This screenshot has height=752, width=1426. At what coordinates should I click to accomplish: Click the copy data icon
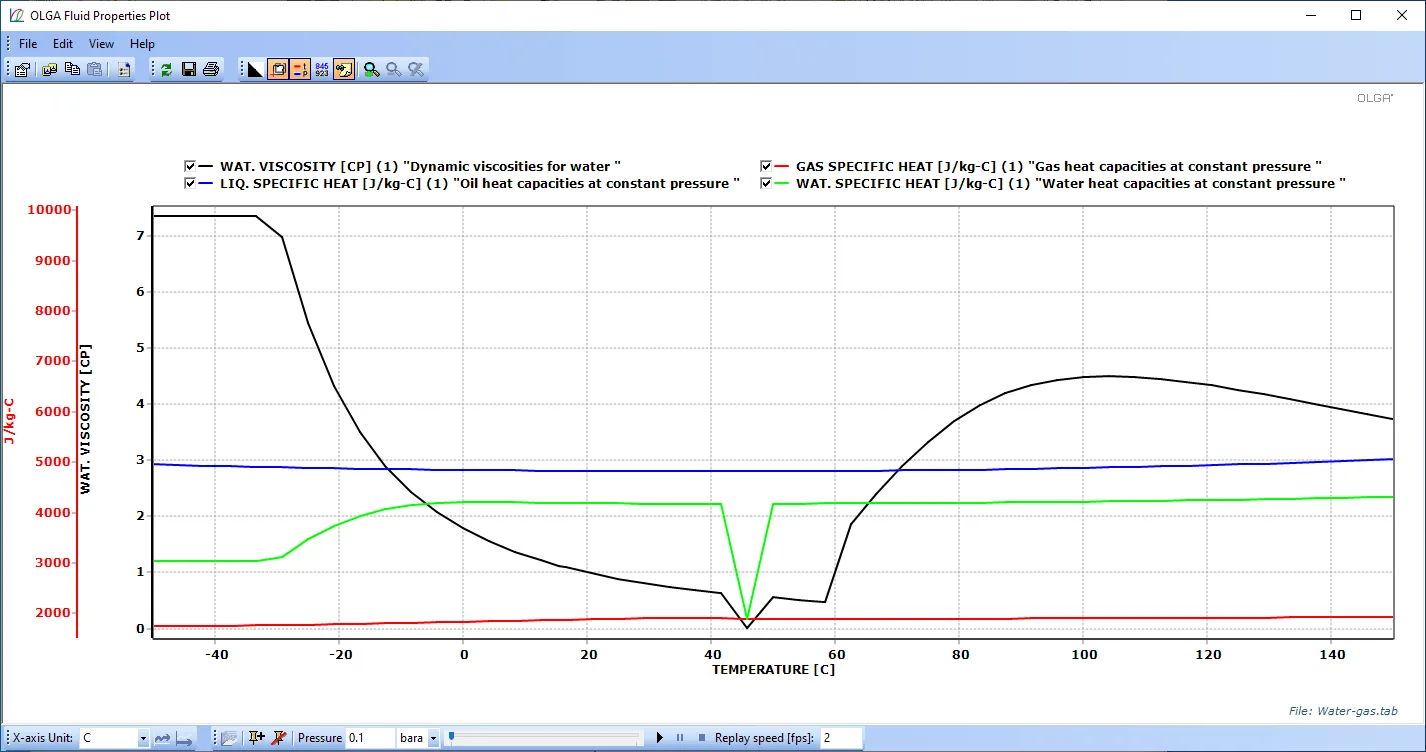pyautogui.click(x=72, y=69)
